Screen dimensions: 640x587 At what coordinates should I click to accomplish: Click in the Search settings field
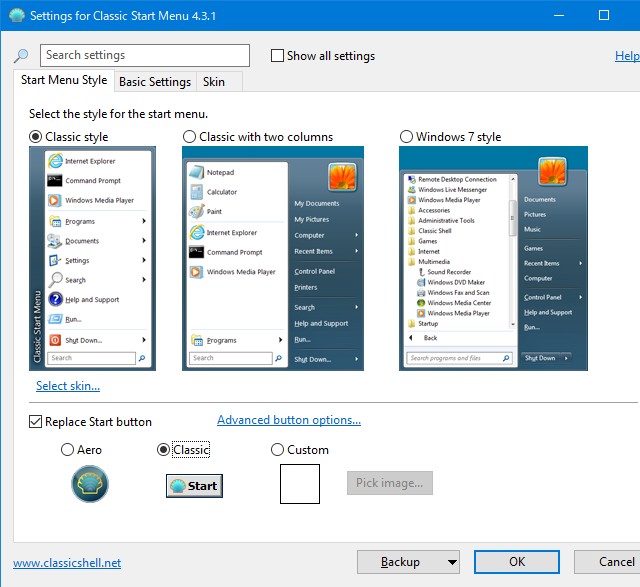click(x=145, y=56)
